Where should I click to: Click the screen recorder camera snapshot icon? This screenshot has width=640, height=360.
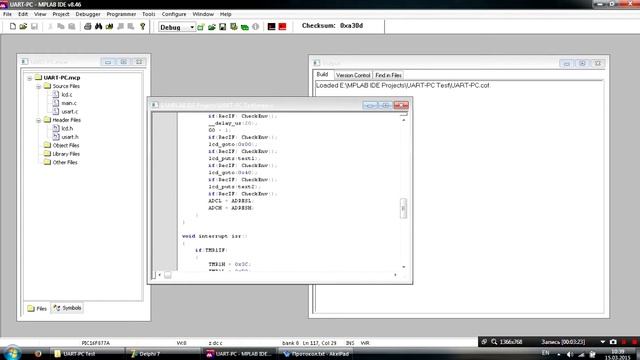click(613, 342)
